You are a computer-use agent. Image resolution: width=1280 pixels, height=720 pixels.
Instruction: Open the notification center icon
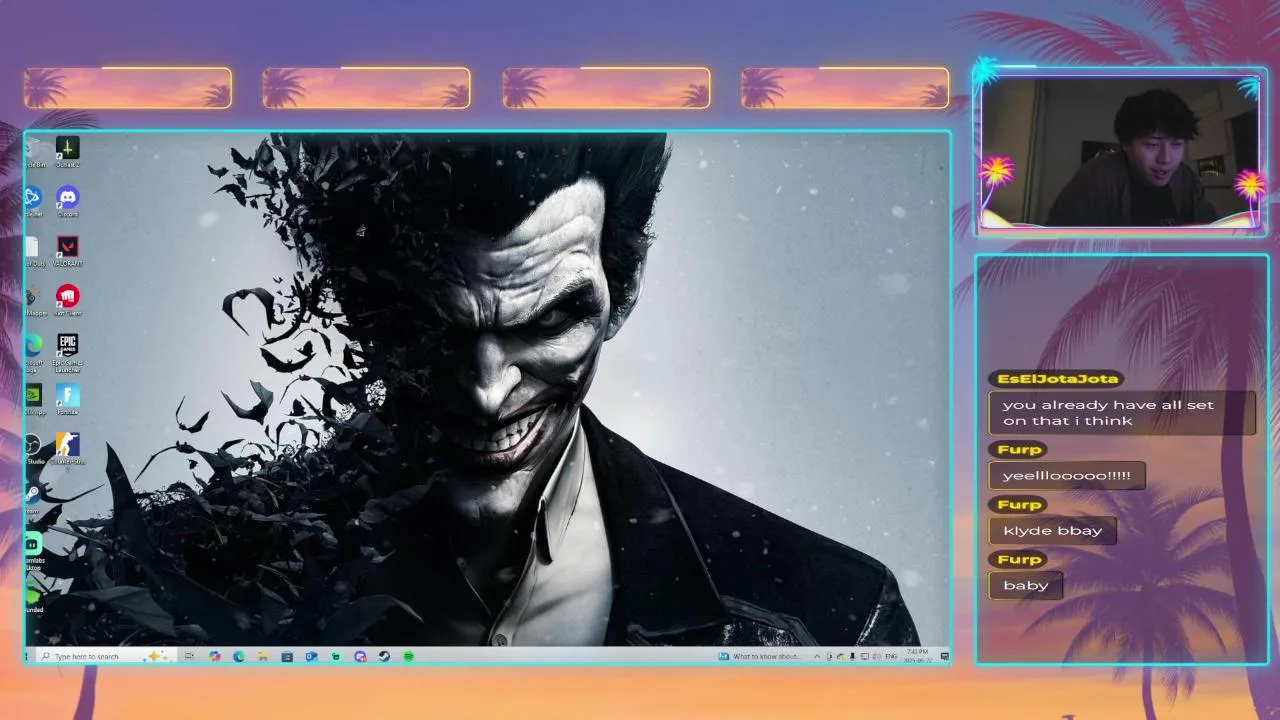[x=945, y=656]
